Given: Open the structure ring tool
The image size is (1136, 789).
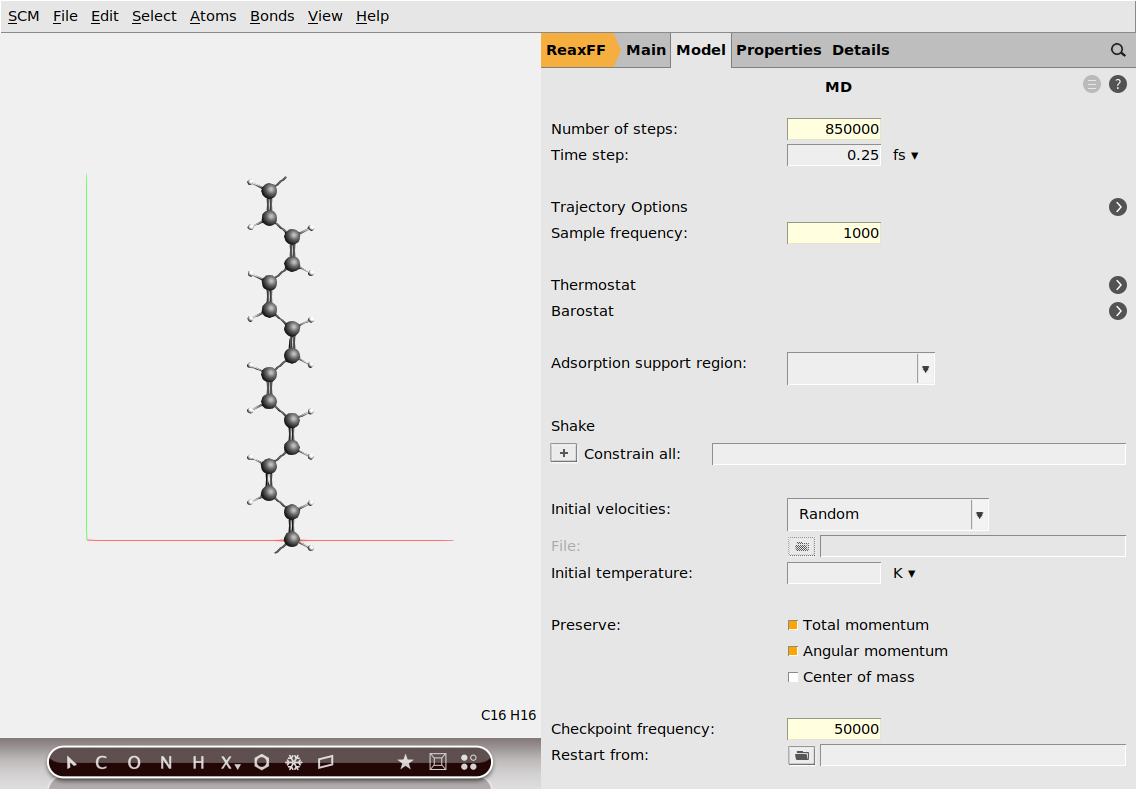Looking at the screenshot, I should [261, 762].
